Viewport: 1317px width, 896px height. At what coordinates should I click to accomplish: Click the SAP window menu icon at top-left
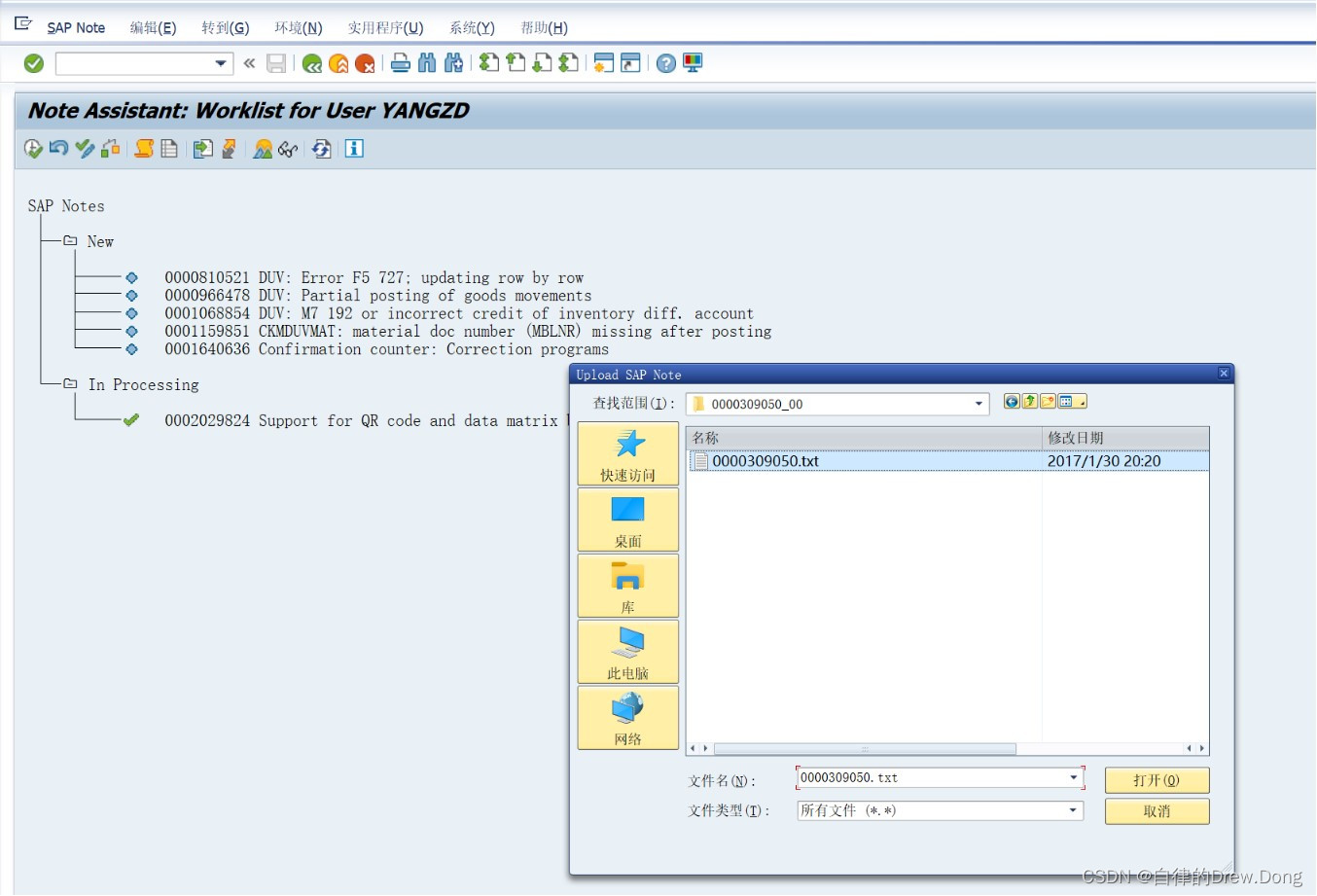tap(23, 23)
